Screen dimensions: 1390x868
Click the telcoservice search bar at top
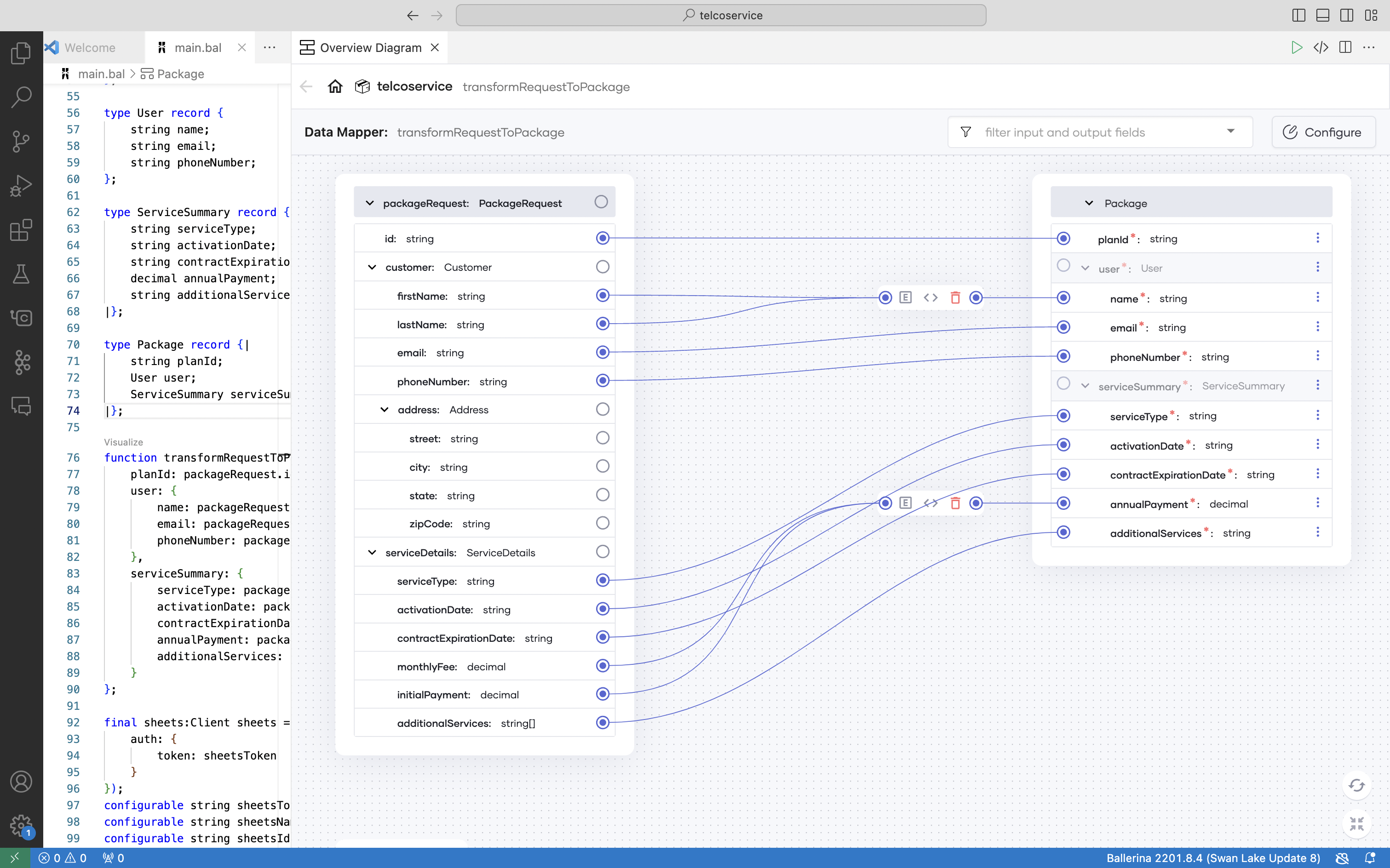(720, 16)
